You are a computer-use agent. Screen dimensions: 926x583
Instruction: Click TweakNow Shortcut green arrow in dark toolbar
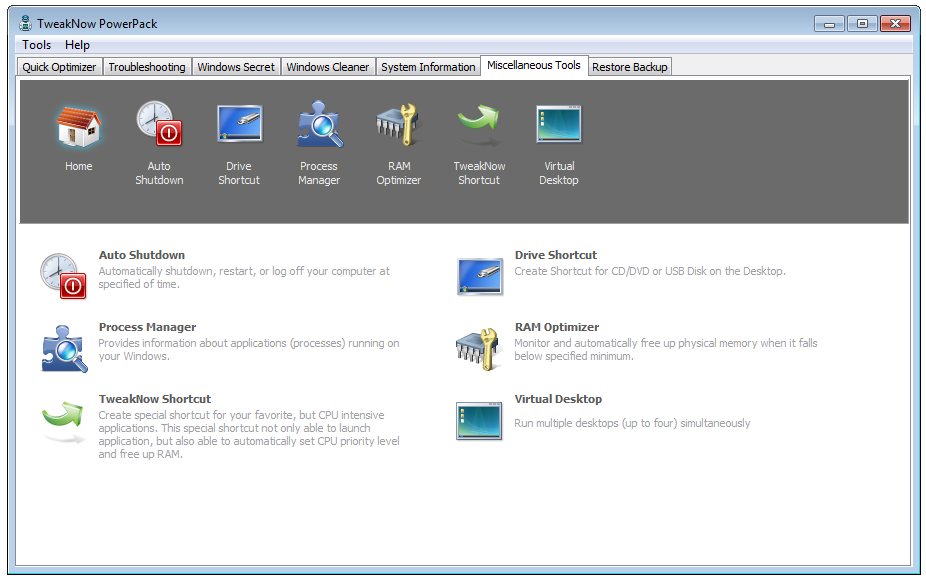pos(479,125)
